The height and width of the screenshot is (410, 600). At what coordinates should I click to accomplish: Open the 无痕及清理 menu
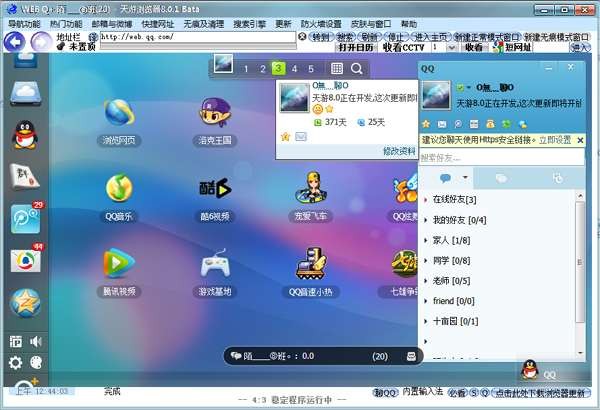coord(204,24)
